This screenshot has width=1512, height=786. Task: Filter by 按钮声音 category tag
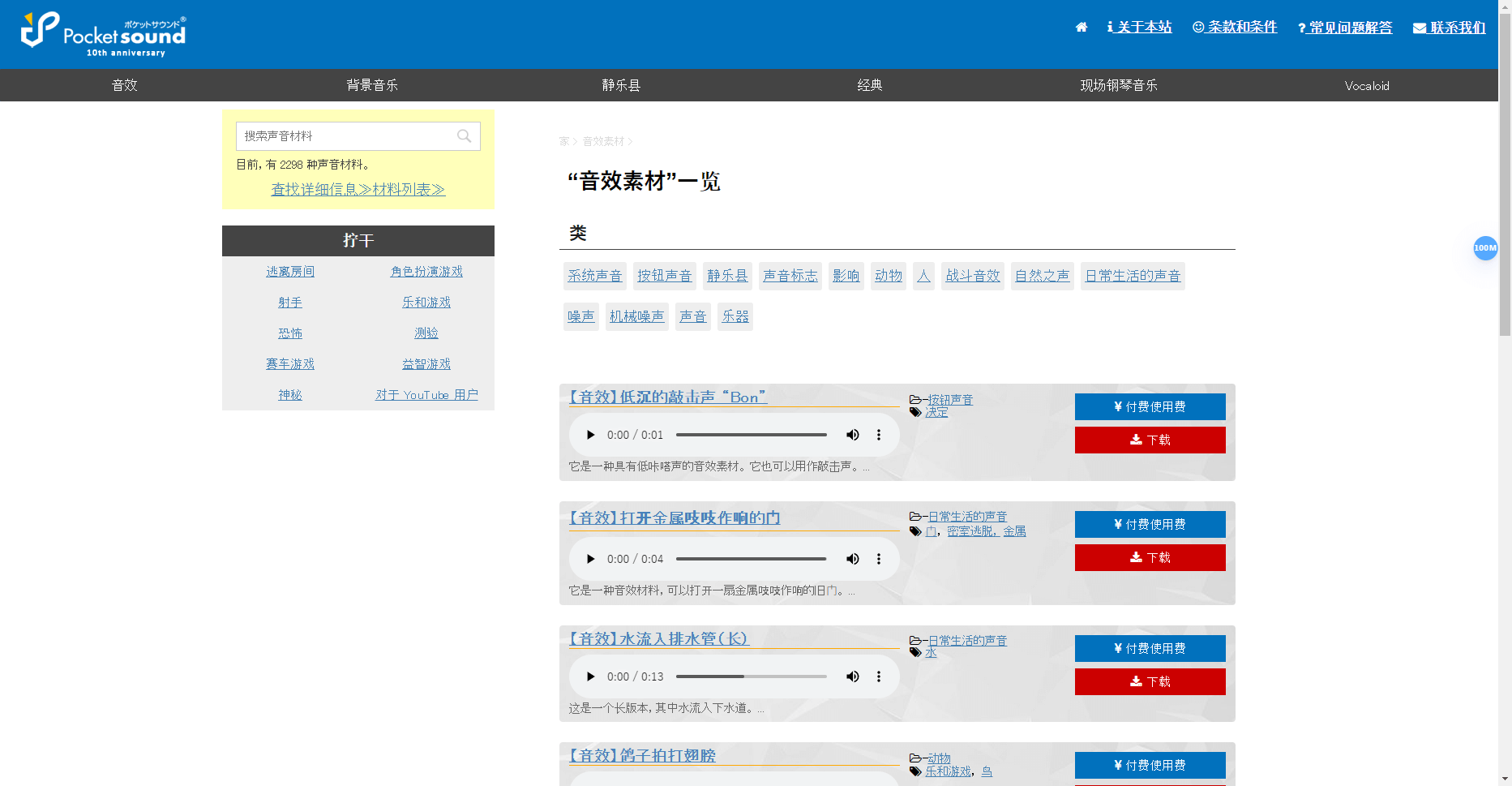coord(665,276)
